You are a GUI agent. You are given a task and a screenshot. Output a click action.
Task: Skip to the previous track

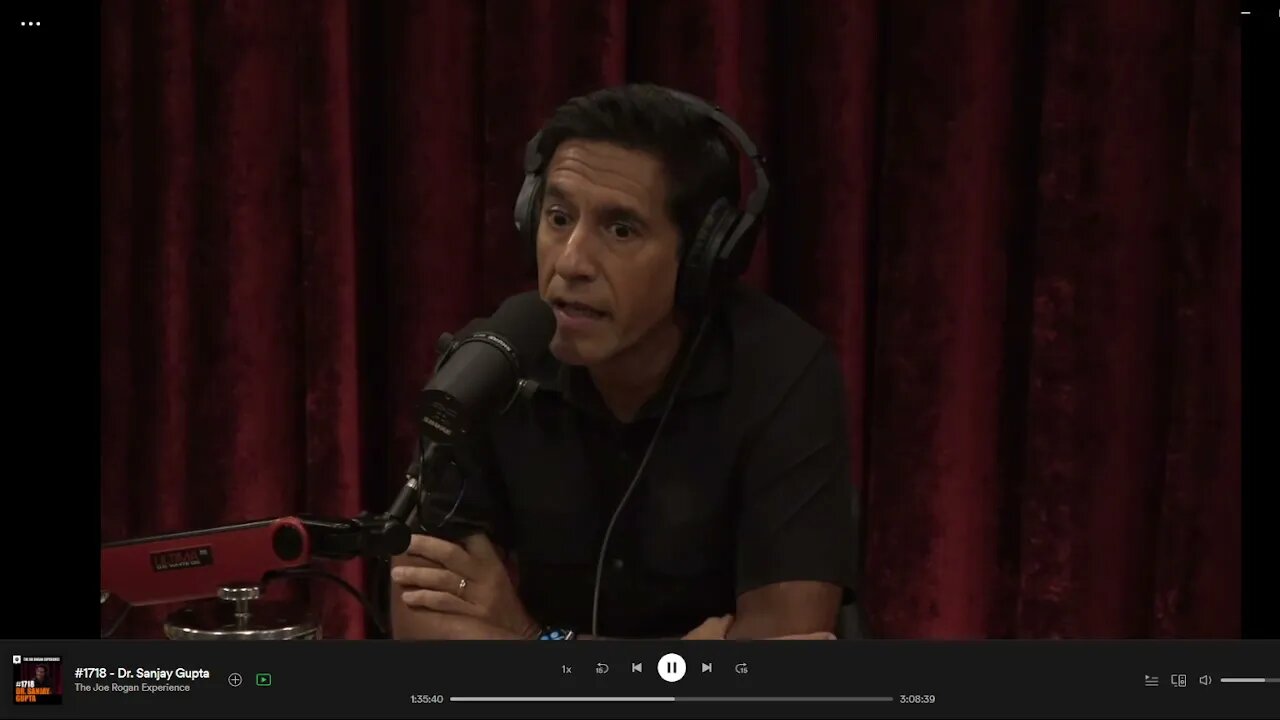(637, 668)
